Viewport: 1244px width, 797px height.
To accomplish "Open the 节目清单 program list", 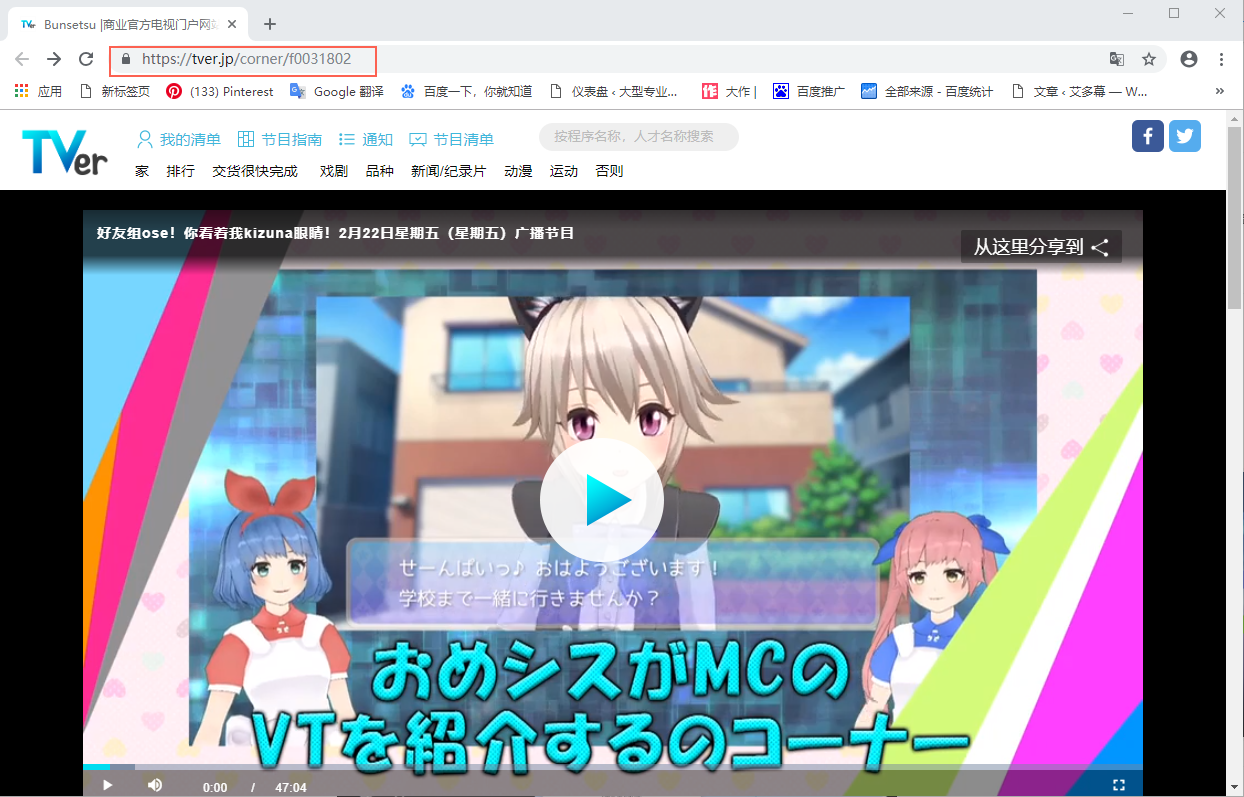I will [x=452, y=139].
